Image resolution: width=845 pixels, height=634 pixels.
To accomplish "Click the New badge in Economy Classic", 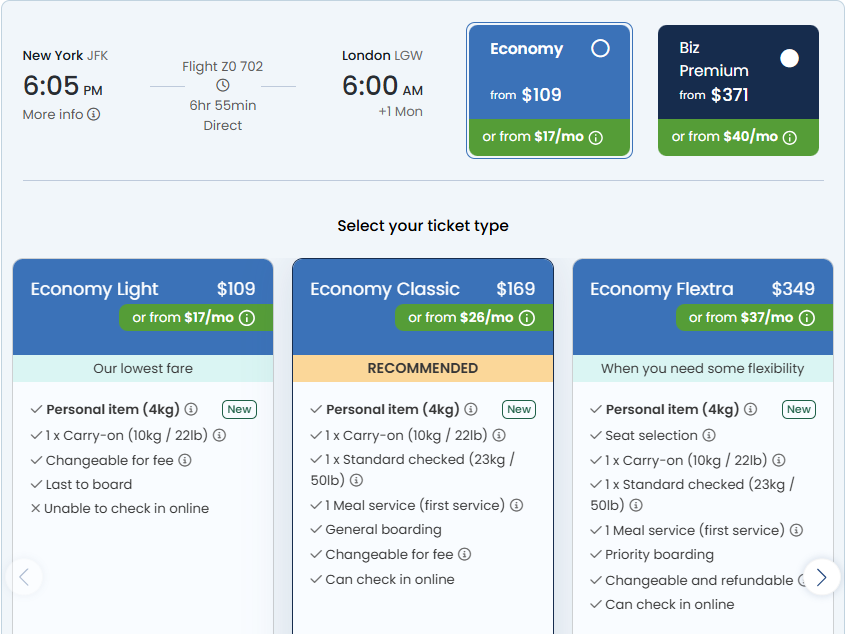I will click(519, 409).
